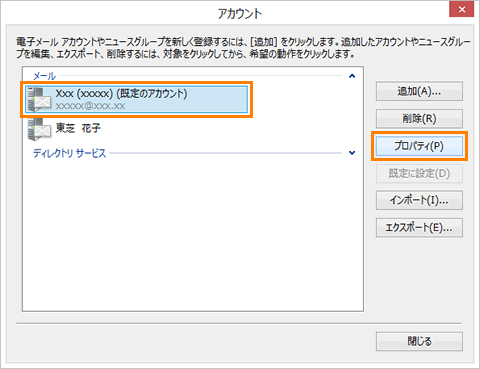The width and height of the screenshot is (480, 369).
Task: Click the エクスポート(E)... button
Action: click(419, 228)
